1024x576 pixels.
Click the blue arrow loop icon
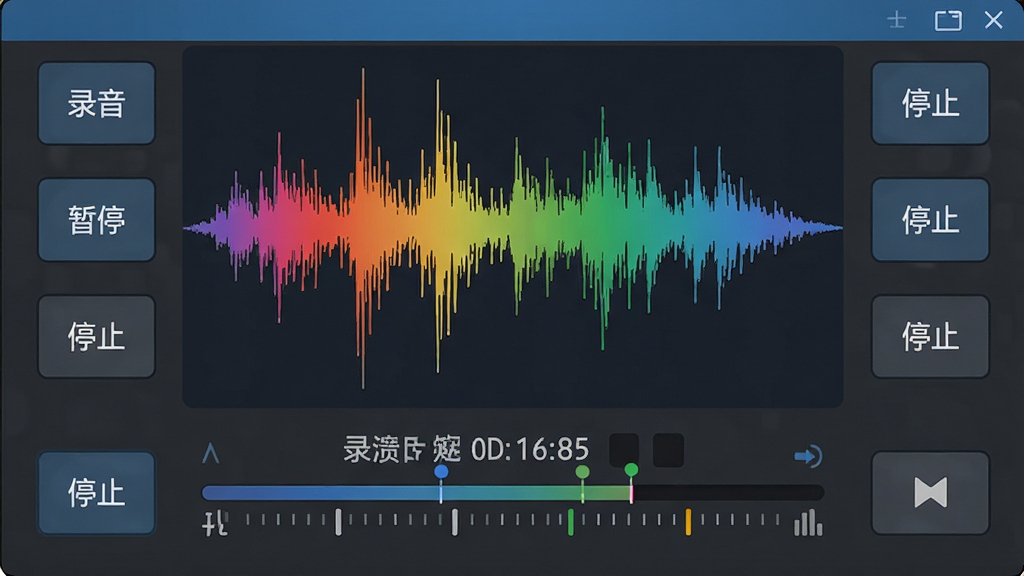[808, 456]
